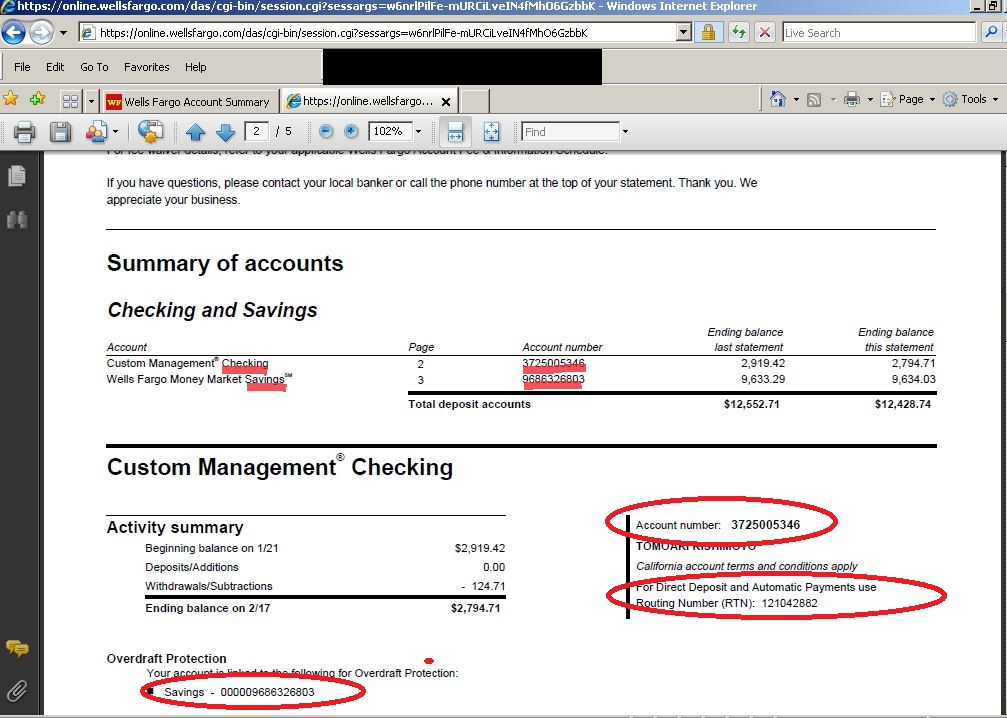Click the "Checking and Savings" subheading
This screenshot has width=1007, height=718.
click(x=212, y=310)
